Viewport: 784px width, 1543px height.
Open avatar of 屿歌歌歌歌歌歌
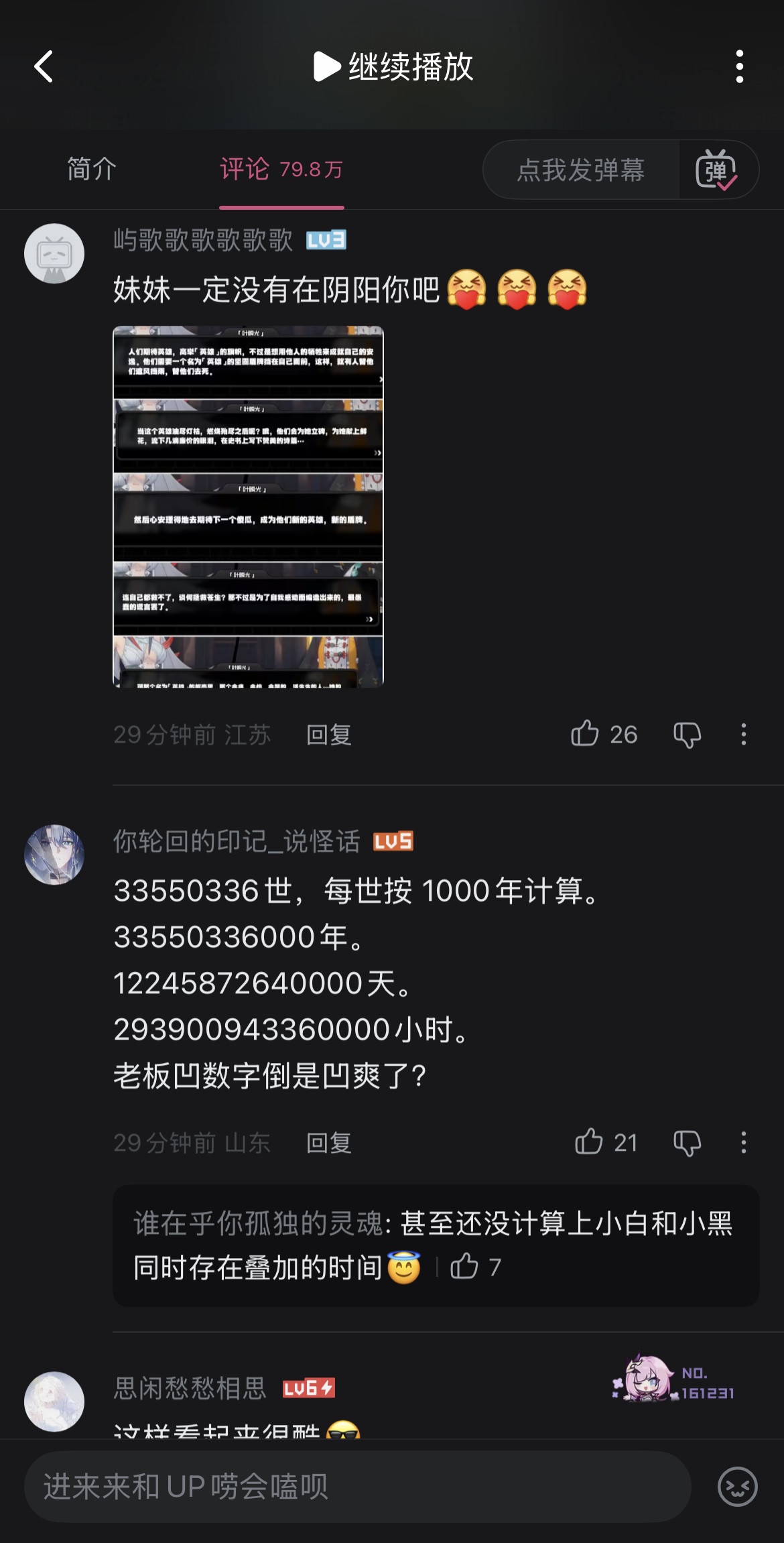pyautogui.click(x=54, y=253)
